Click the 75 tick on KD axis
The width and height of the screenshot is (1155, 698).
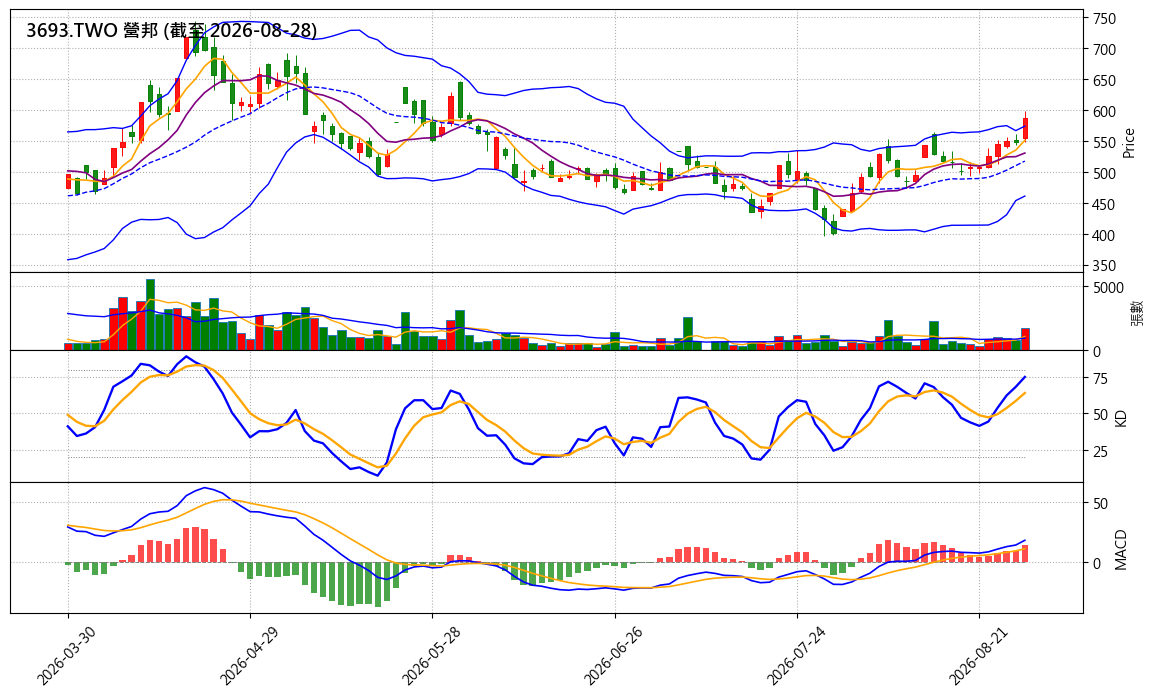coord(1100,378)
